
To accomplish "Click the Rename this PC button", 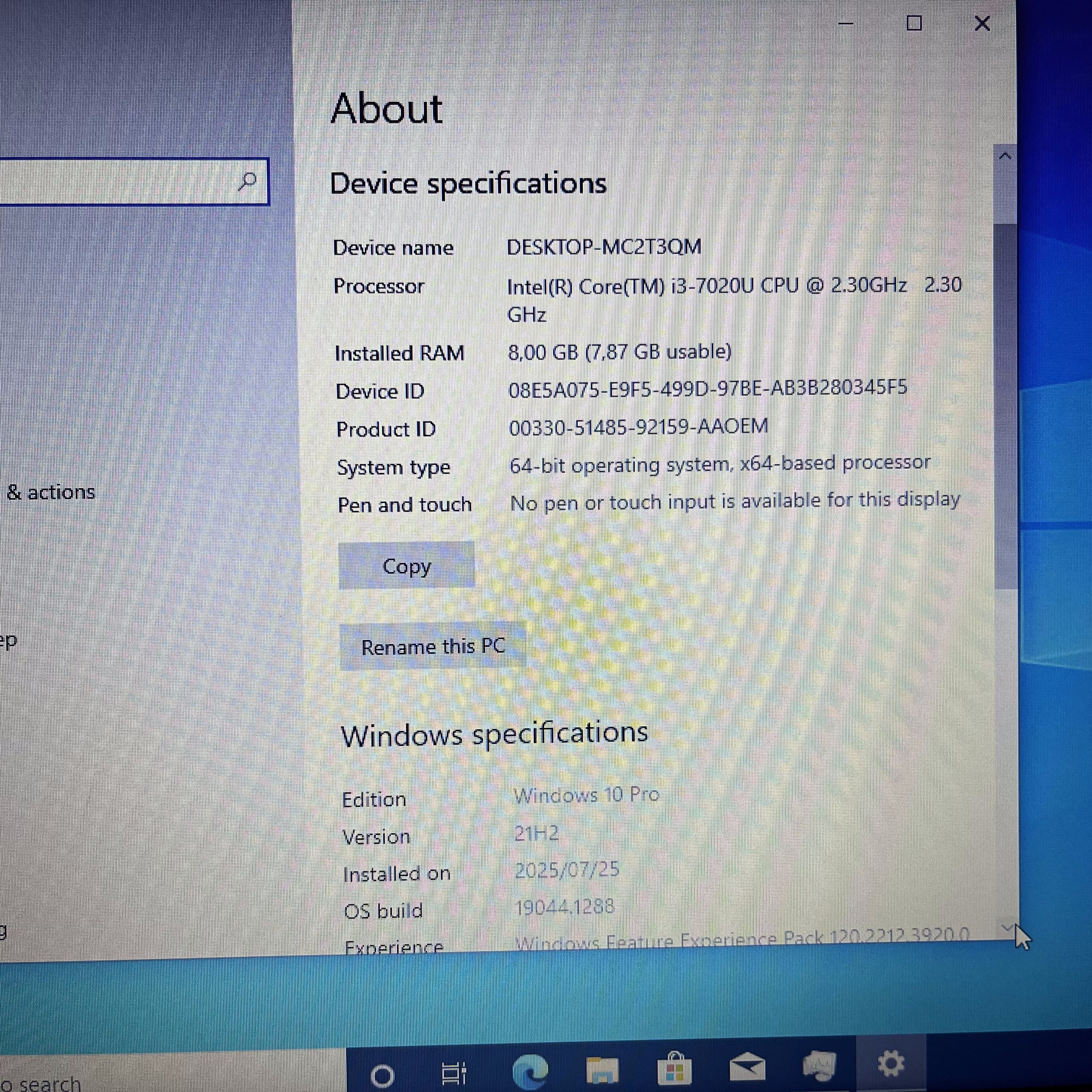I will pyautogui.click(x=432, y=646).
